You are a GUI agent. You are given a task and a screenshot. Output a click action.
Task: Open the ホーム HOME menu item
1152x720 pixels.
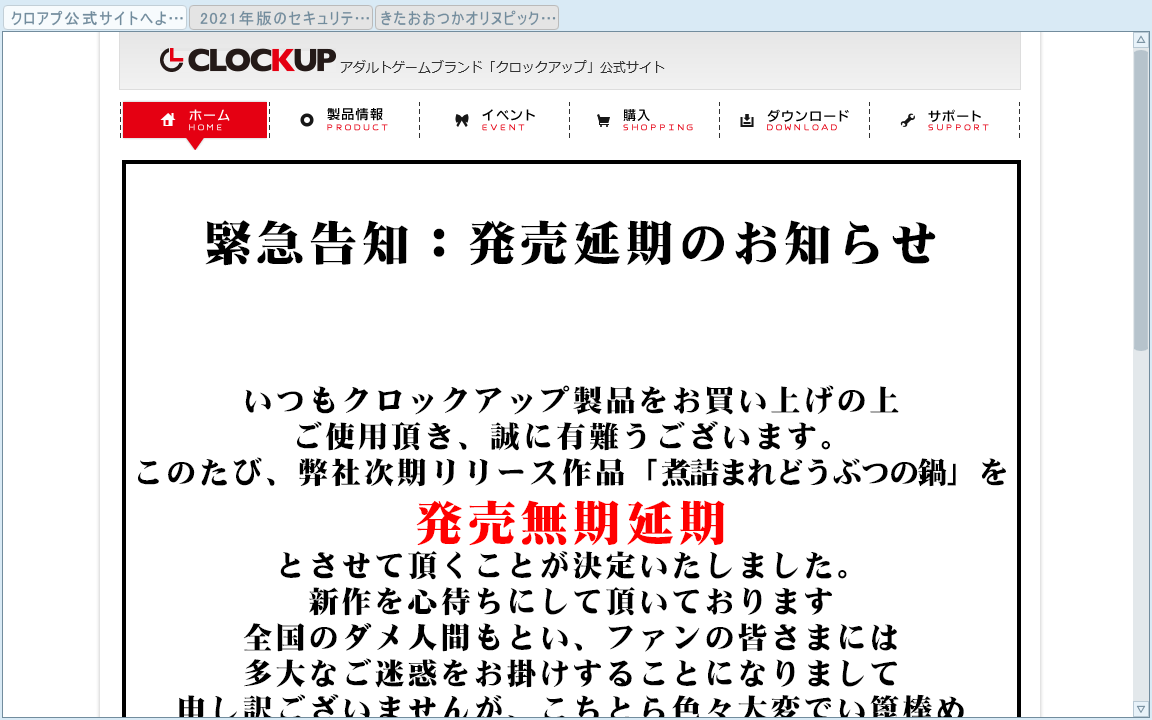[195, 120]
